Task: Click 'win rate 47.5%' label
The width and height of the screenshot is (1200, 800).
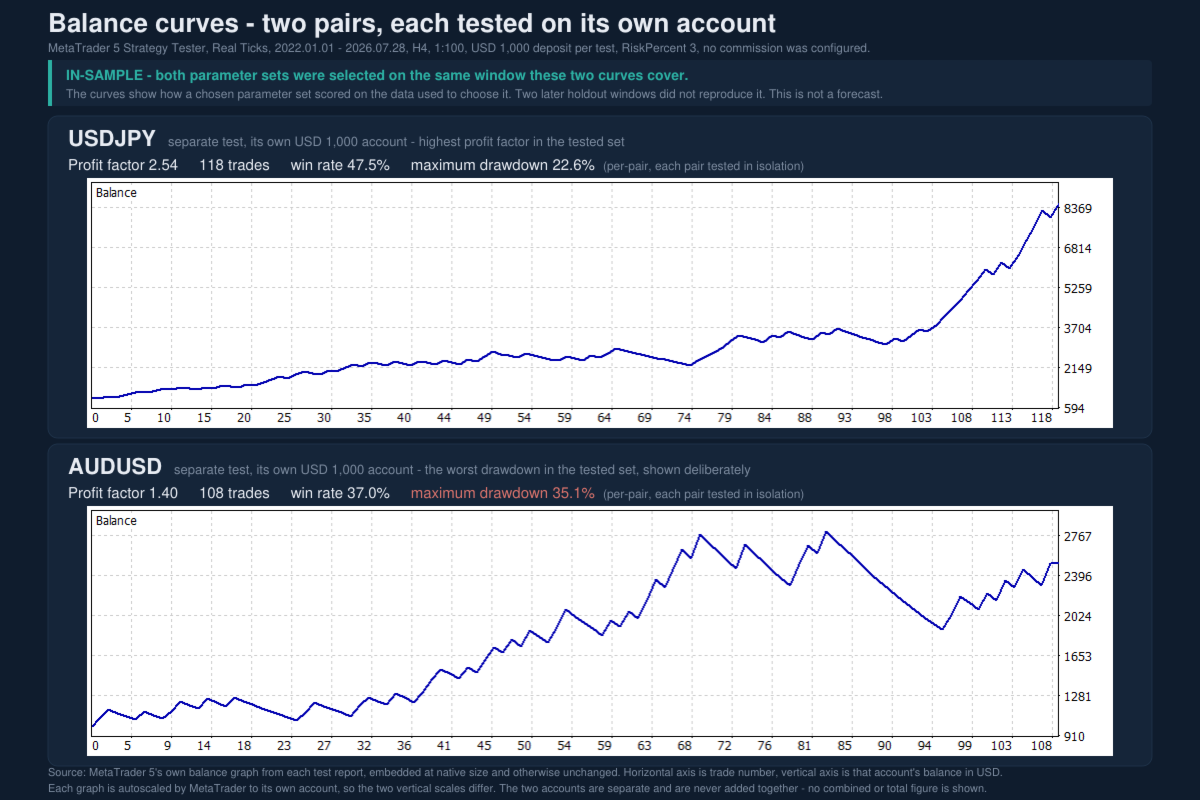Action: [x=340, y=165]
